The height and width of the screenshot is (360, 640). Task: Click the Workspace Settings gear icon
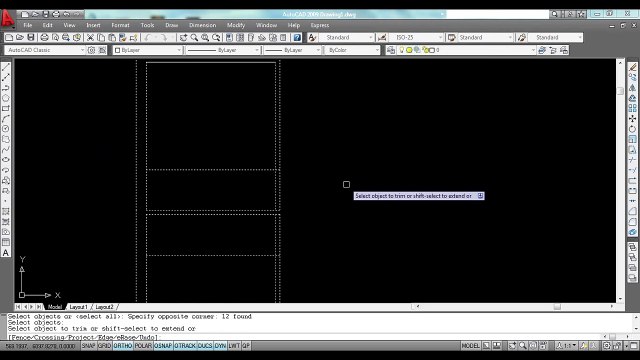(91, 50)
